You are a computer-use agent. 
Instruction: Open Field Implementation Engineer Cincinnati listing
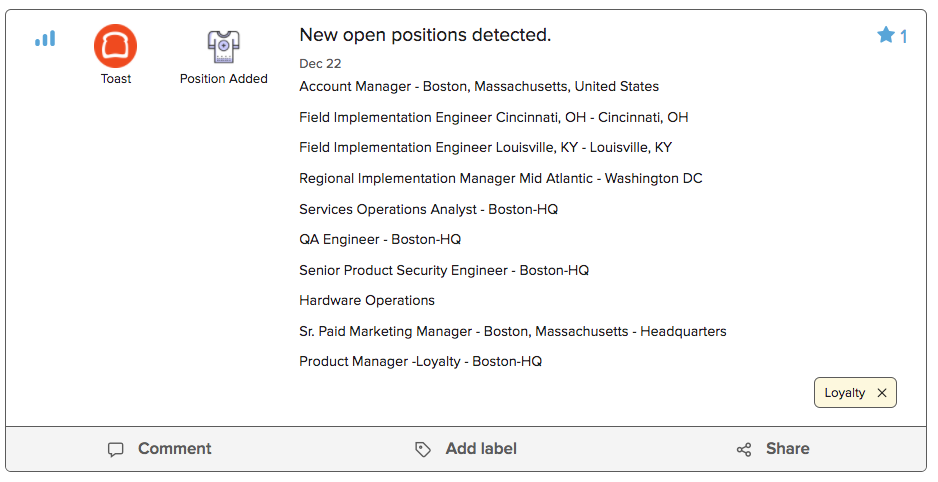click(493, 118)
